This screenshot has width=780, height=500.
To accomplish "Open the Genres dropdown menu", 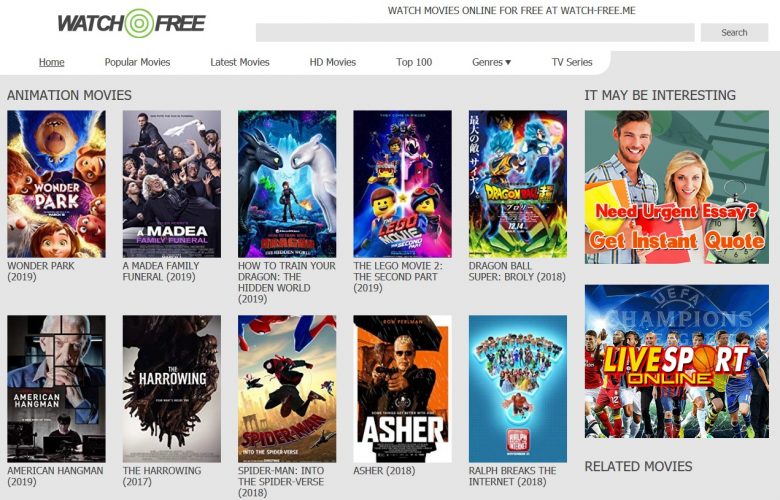I will click(491, 62).
